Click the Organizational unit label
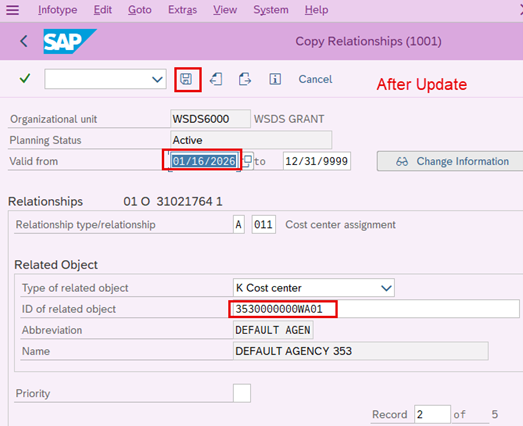523x426 pixels. (x=53, y=119)
